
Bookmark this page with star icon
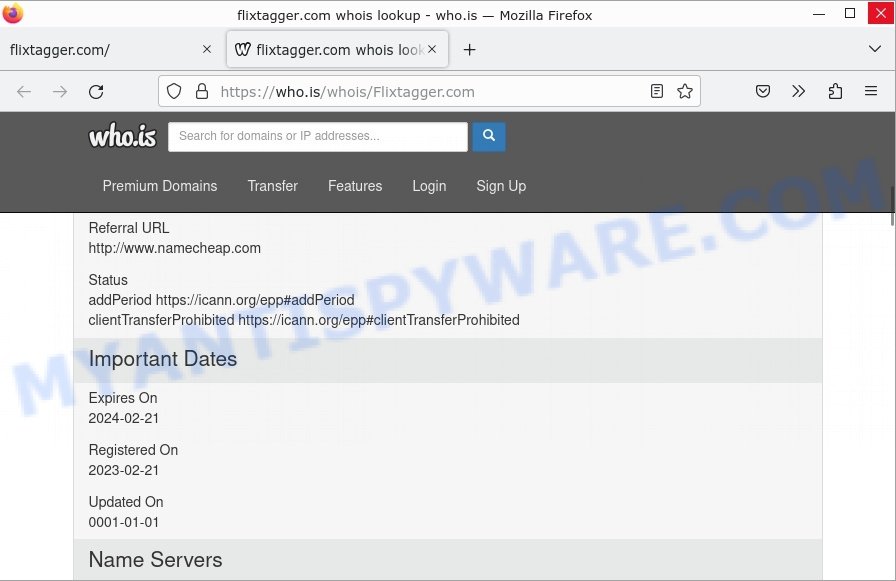click(x=685, y=91)
